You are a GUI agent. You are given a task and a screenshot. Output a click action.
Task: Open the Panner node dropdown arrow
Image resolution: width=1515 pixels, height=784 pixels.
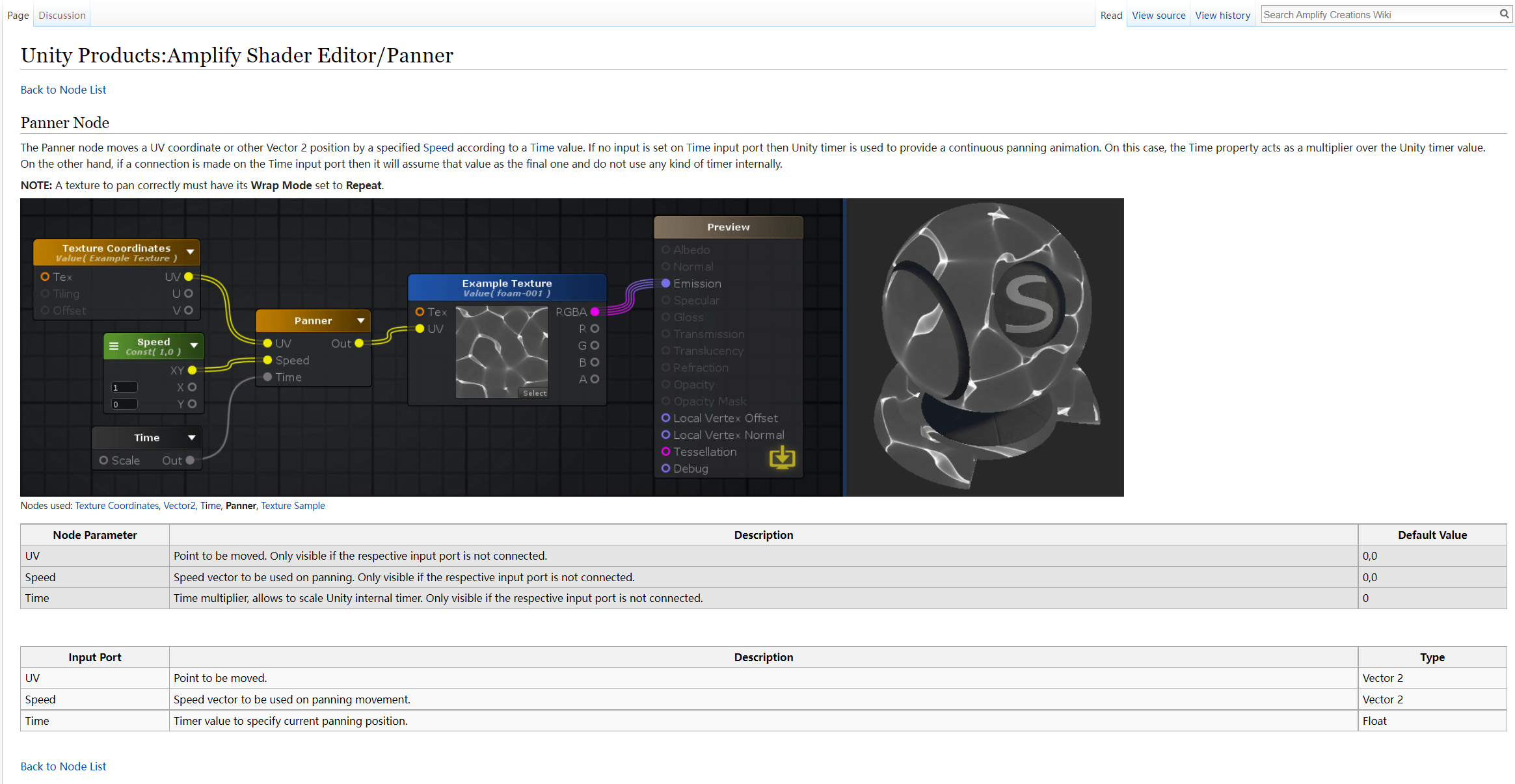coord(361,320)
